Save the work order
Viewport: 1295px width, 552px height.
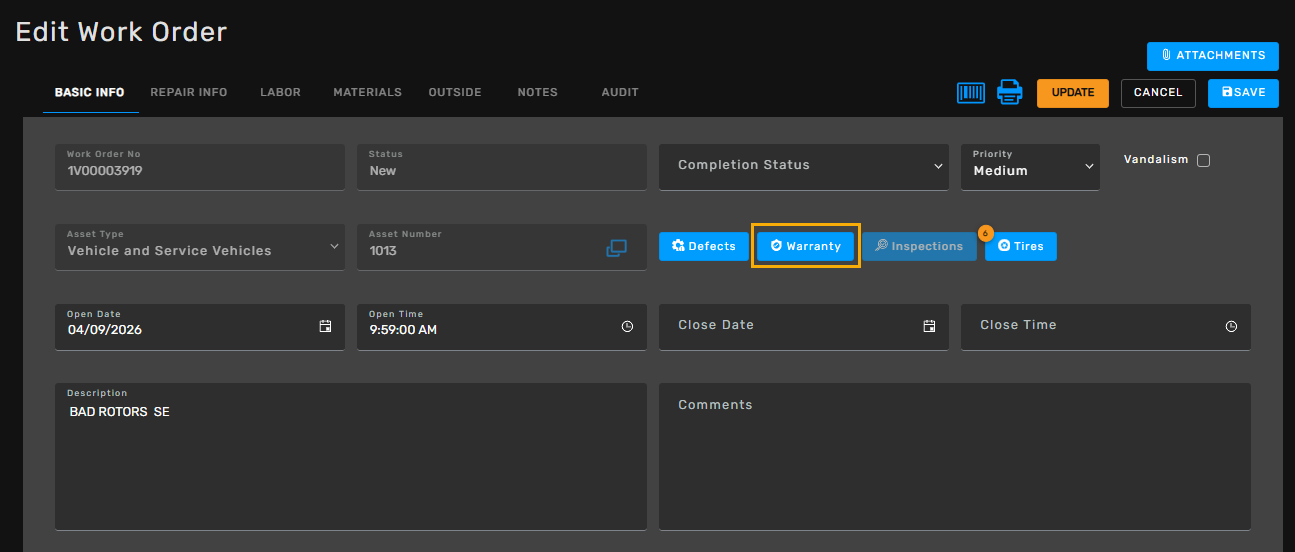click(x=1243, y=93)
